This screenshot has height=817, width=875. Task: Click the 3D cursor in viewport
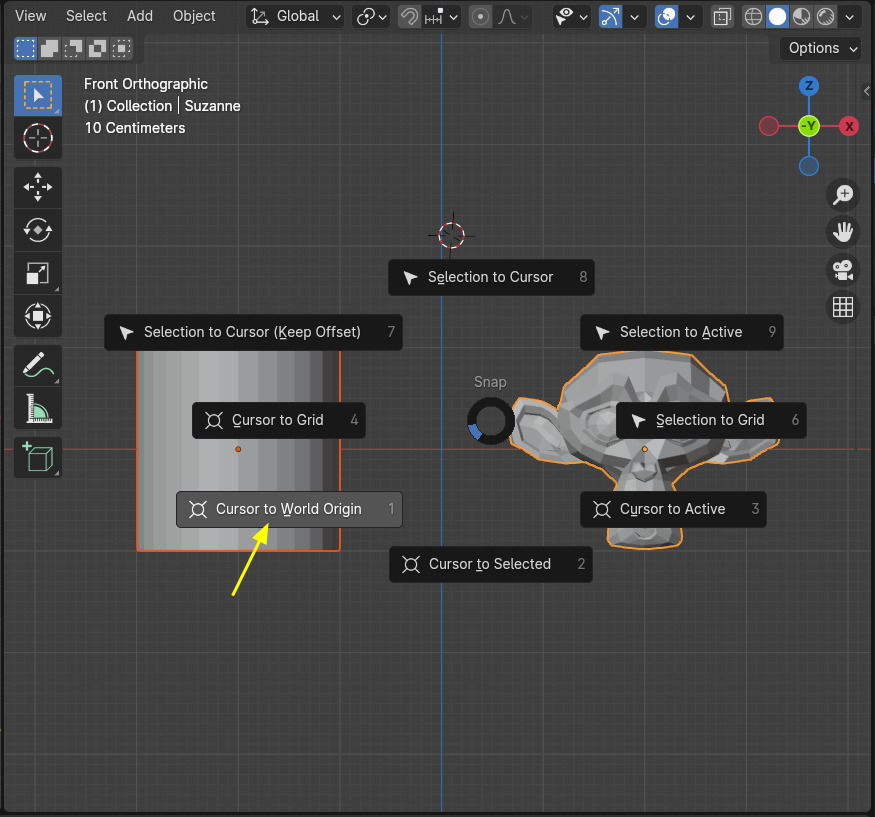tap(451, 236)
